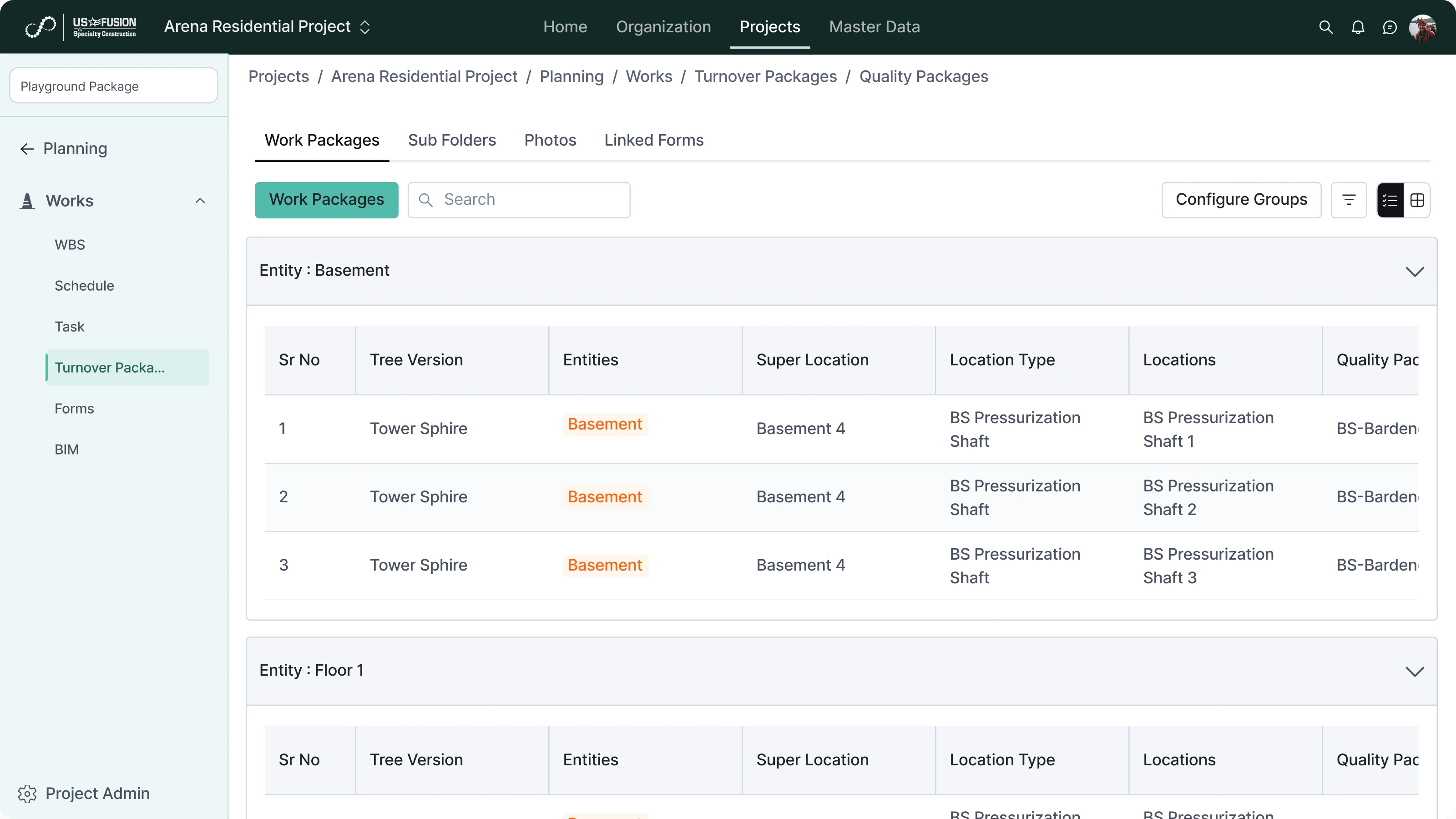Viewport: 1456px width, 819px height.
Task: Collapse the Works sidebar section
Action: click(x=200, y=201)
